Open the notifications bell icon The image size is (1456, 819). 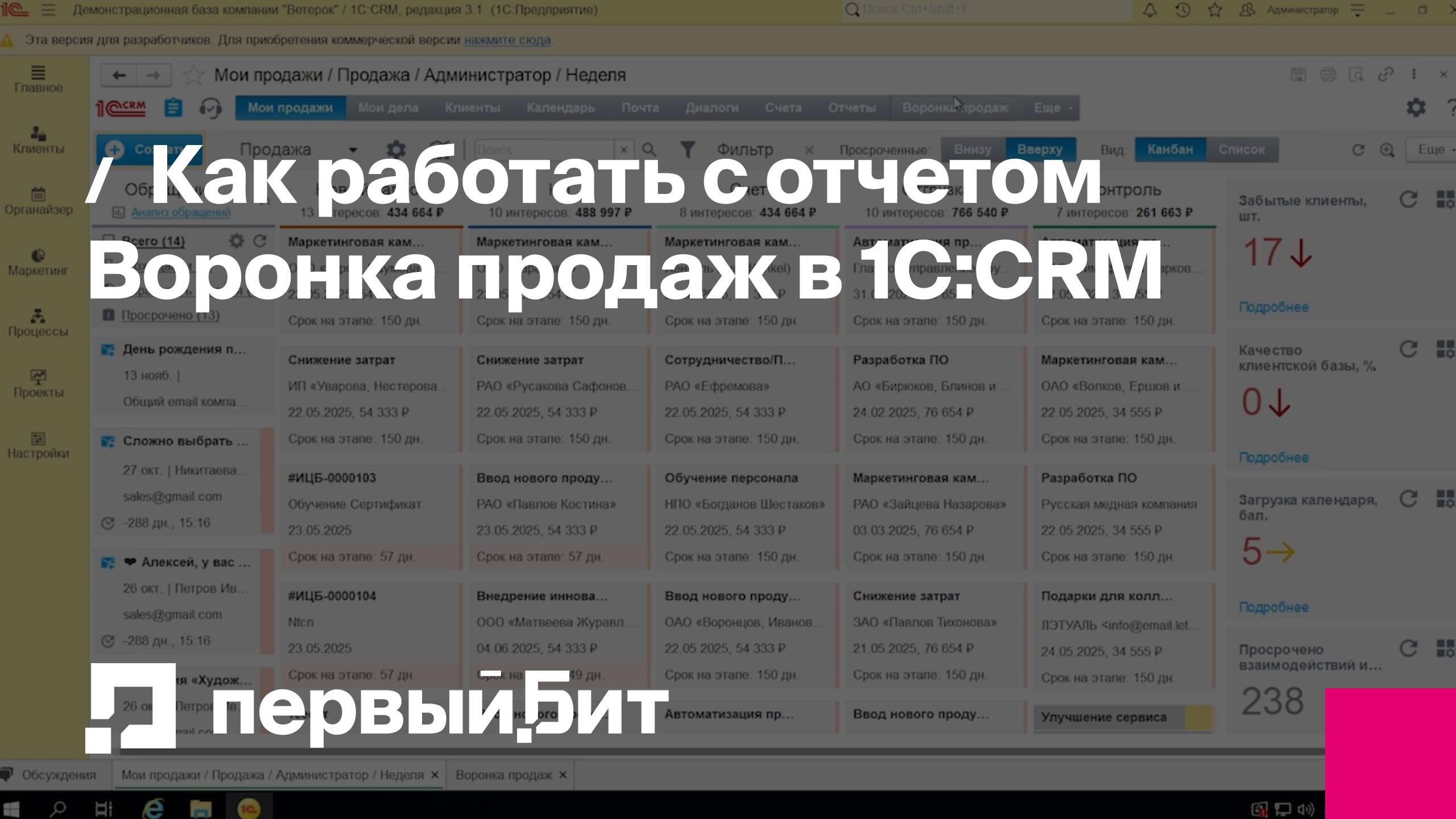[1149, 10]
